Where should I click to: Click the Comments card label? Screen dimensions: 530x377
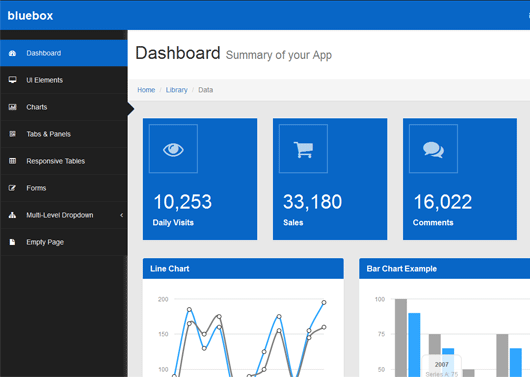(x=433, y=222)
